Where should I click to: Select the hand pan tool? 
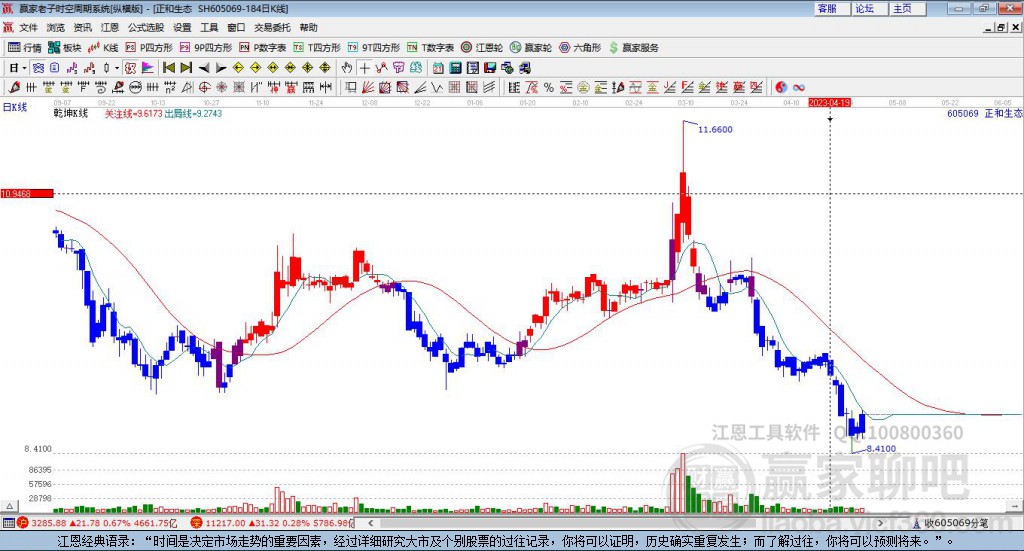[347, 68]
